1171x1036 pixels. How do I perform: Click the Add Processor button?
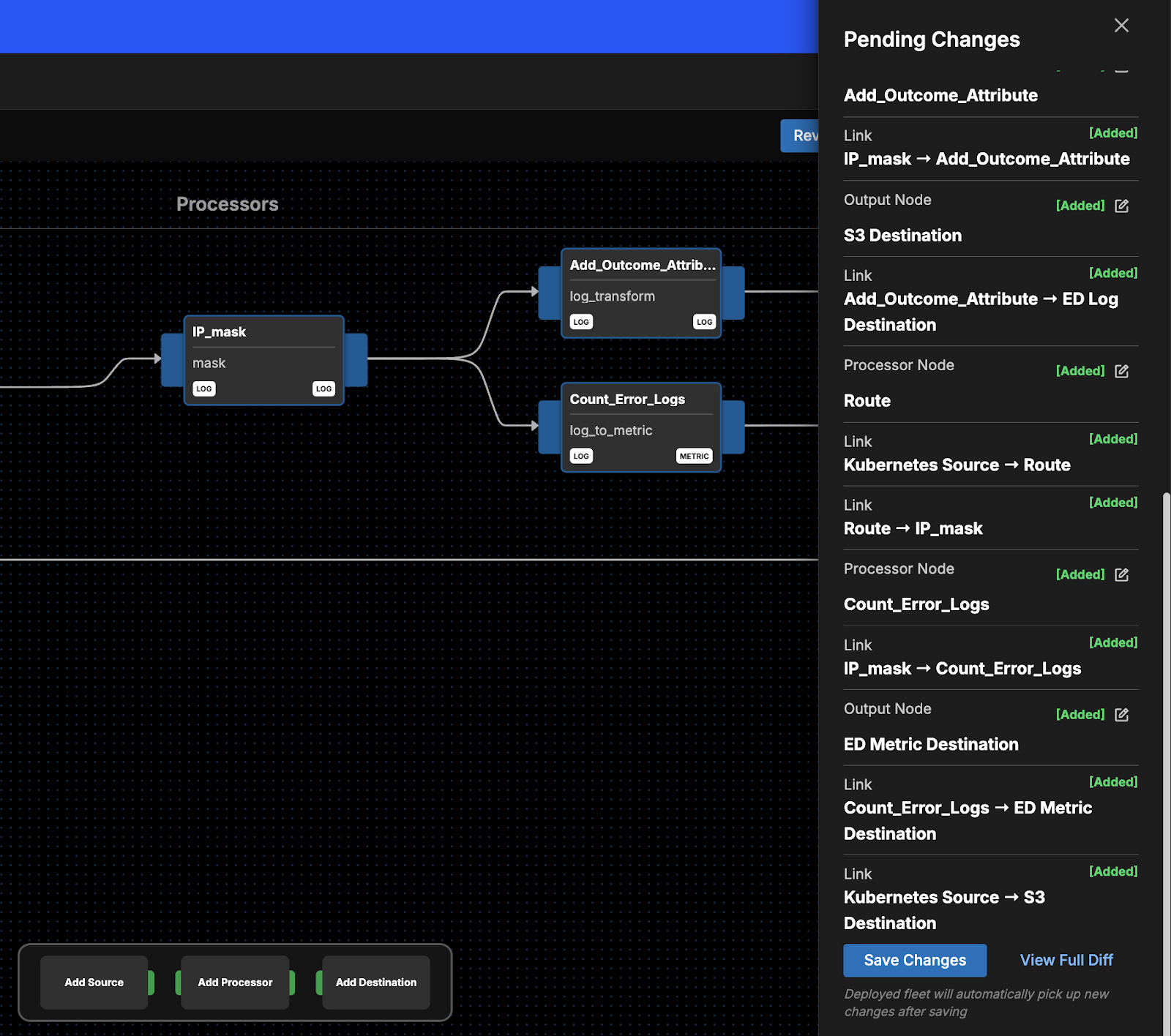(x=235, y=983)
